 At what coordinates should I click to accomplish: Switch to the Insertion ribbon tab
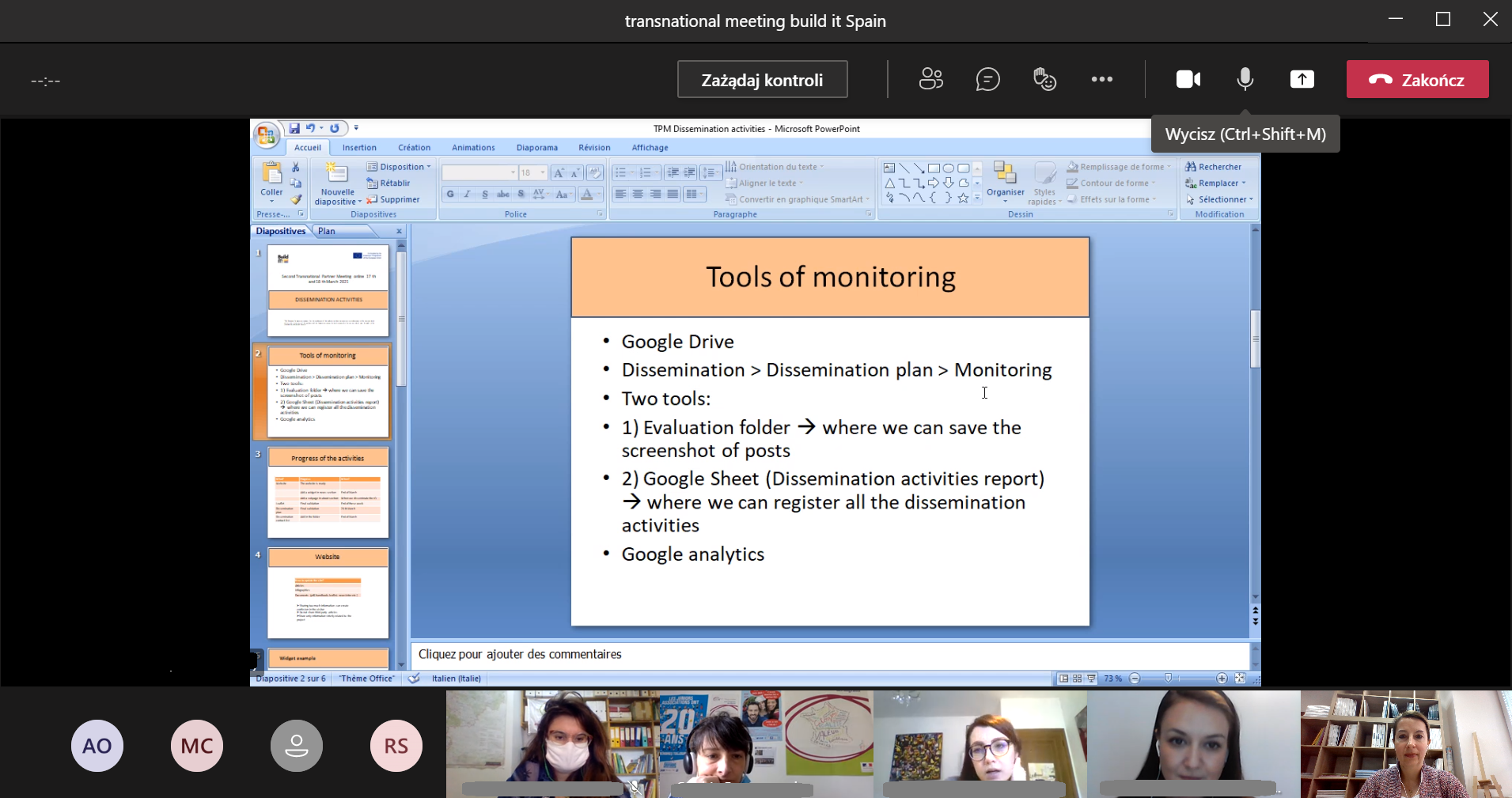pyautogui.click(x=359, y=148)
